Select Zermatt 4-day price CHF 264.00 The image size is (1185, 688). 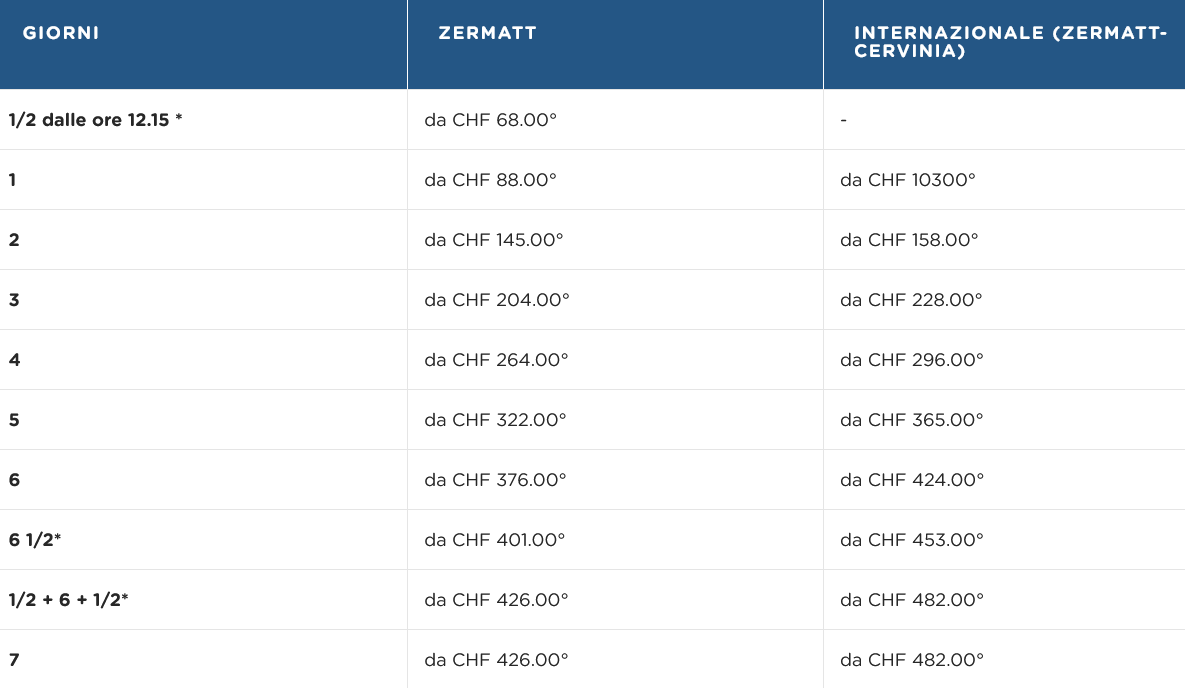click(x=496, y=360)
